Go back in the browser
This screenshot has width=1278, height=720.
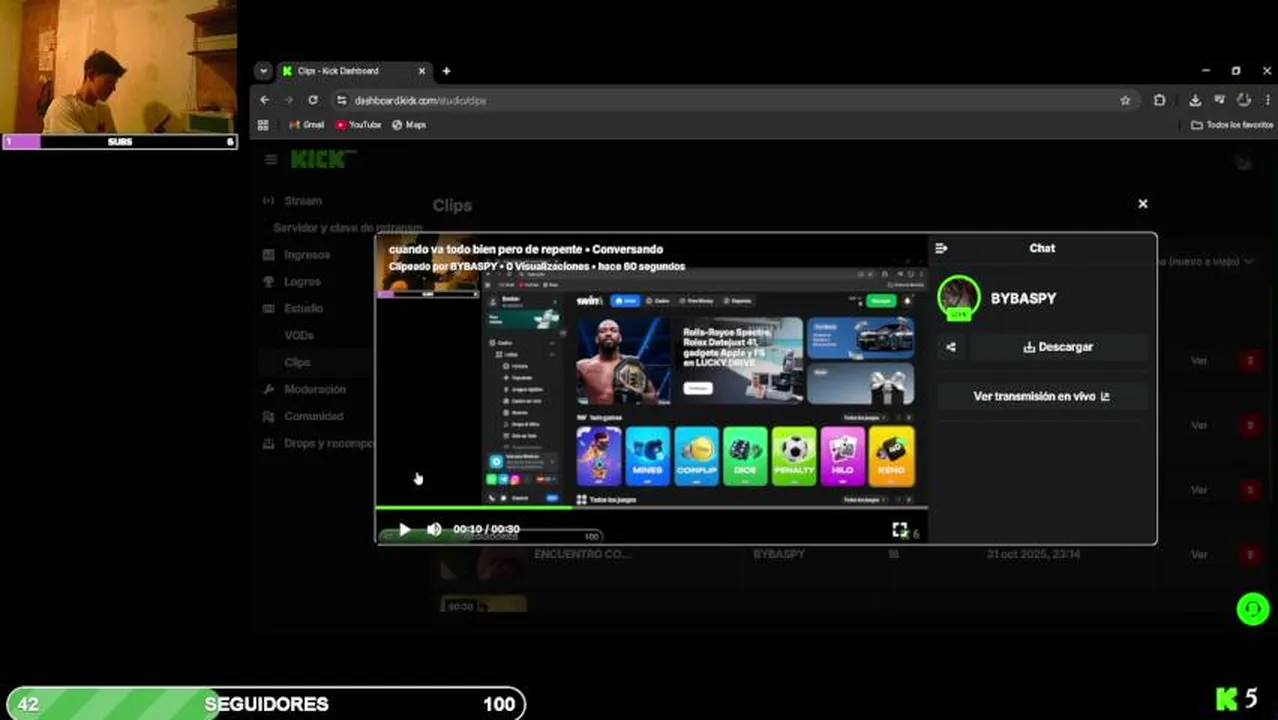pyautogui.click(x=265, y=100)
